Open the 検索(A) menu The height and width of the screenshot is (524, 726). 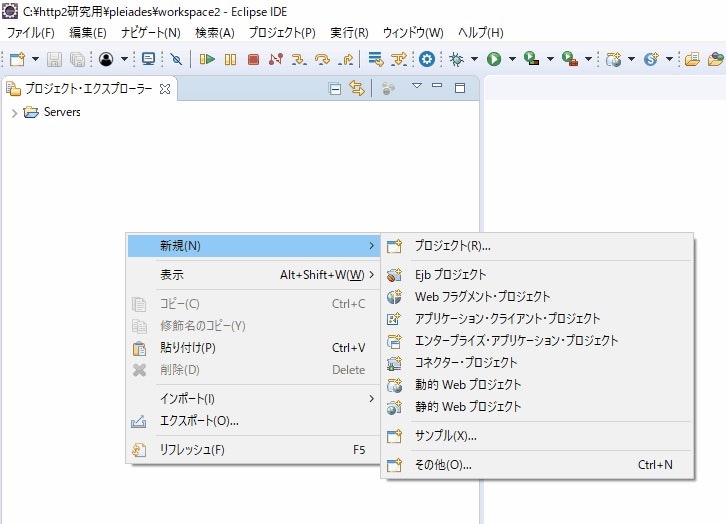(x=215, y=32)
